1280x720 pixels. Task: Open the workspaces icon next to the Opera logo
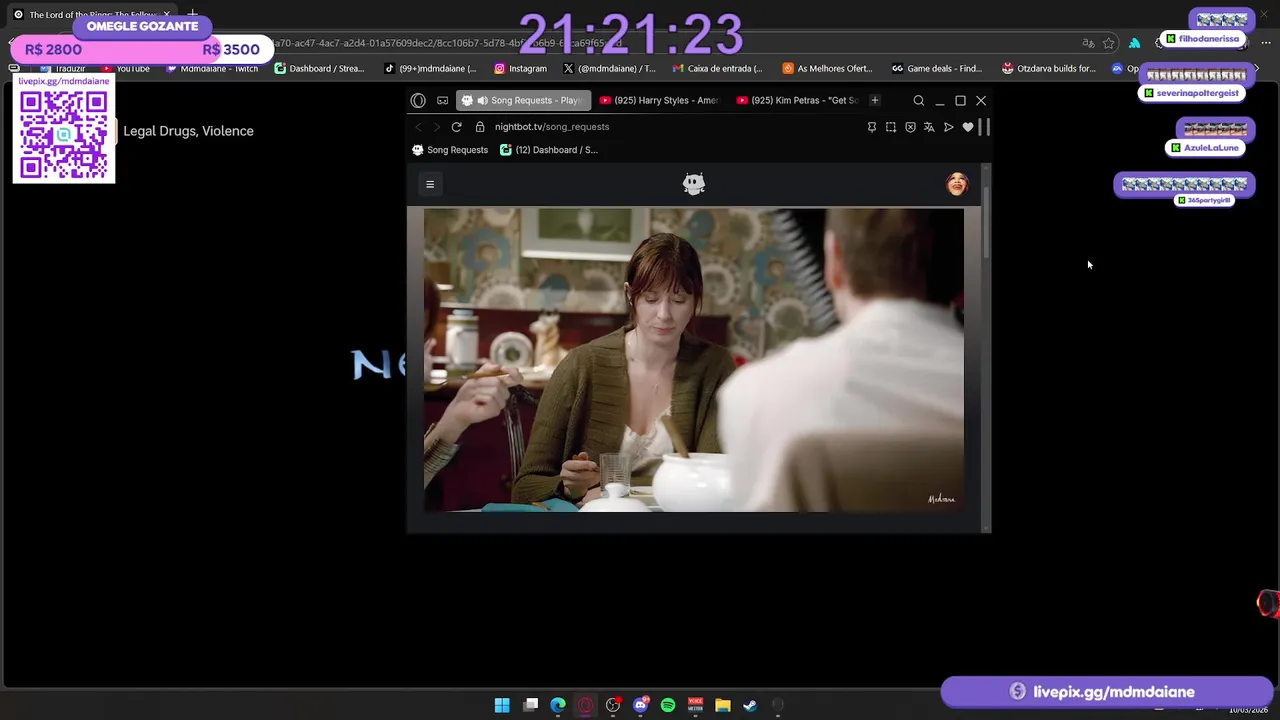pyautogui.click(x=442, y=100)
